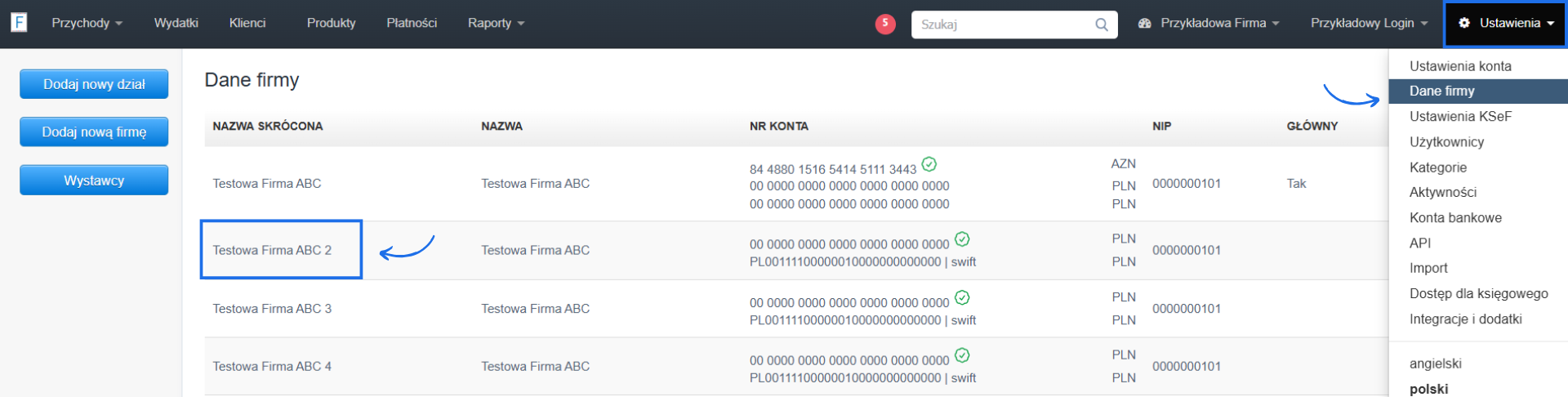
Task: Click the dashboard icon beside Przykładowa Firma
Action: pos(1144,24)
